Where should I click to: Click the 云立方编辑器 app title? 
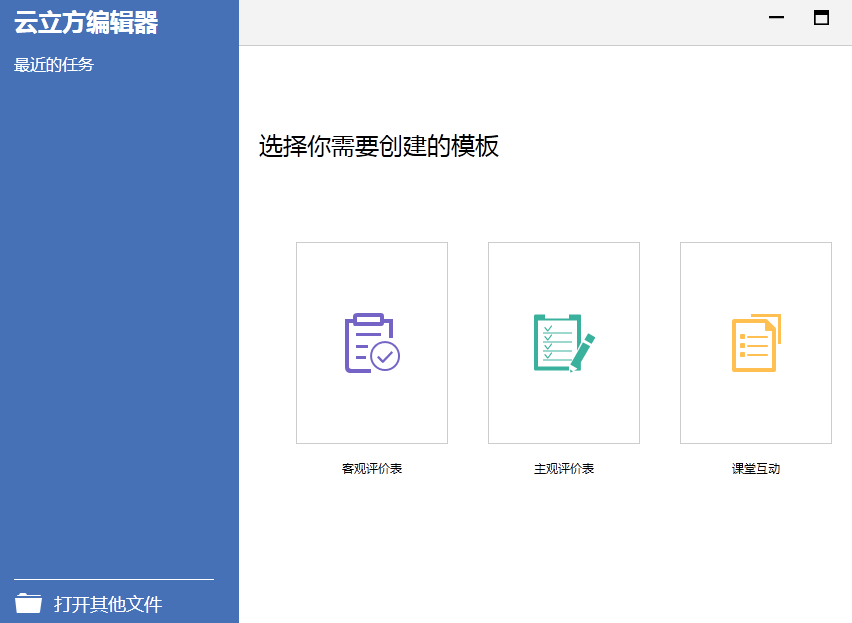tap(86, 23)
